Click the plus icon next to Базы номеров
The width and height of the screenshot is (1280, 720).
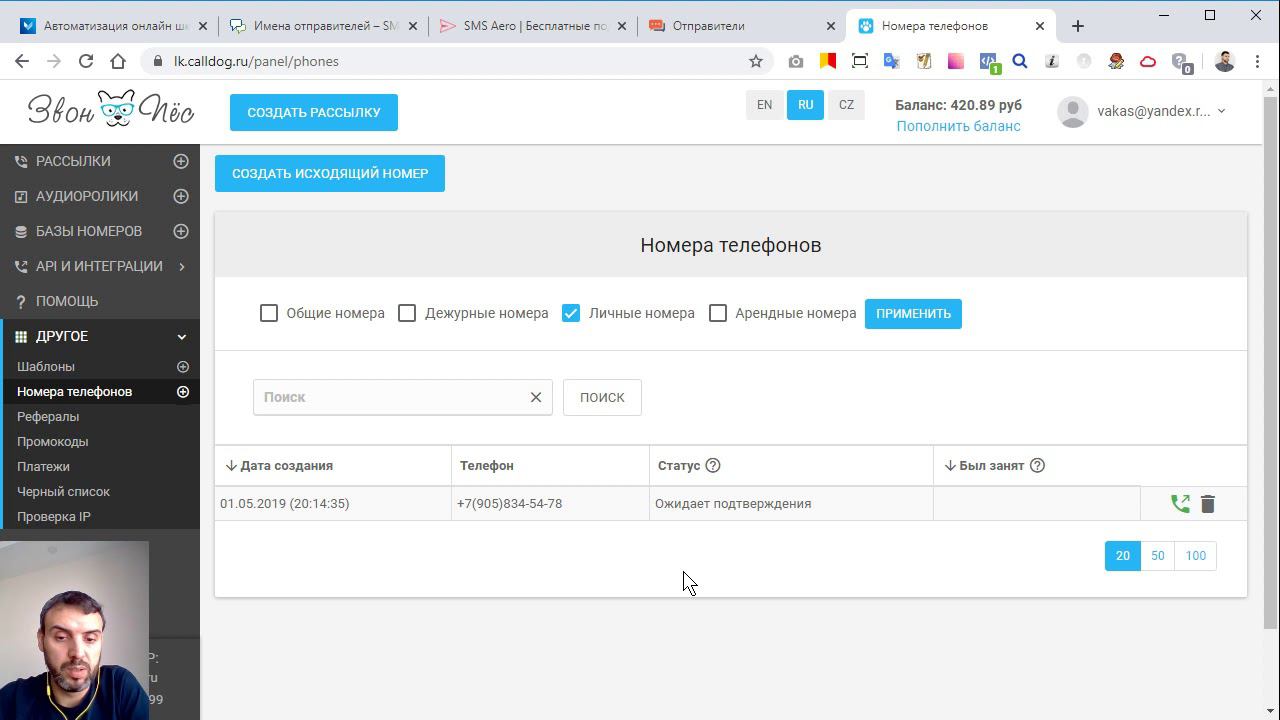coord(181,231)
